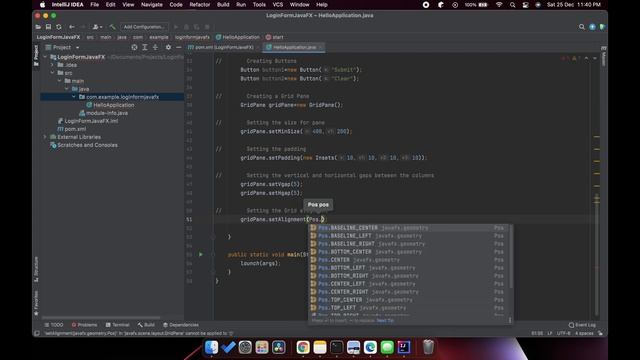Expand External Libraries node
This screenshot has width=640, height=360.
pyautogui.click(x=45, y=137)
